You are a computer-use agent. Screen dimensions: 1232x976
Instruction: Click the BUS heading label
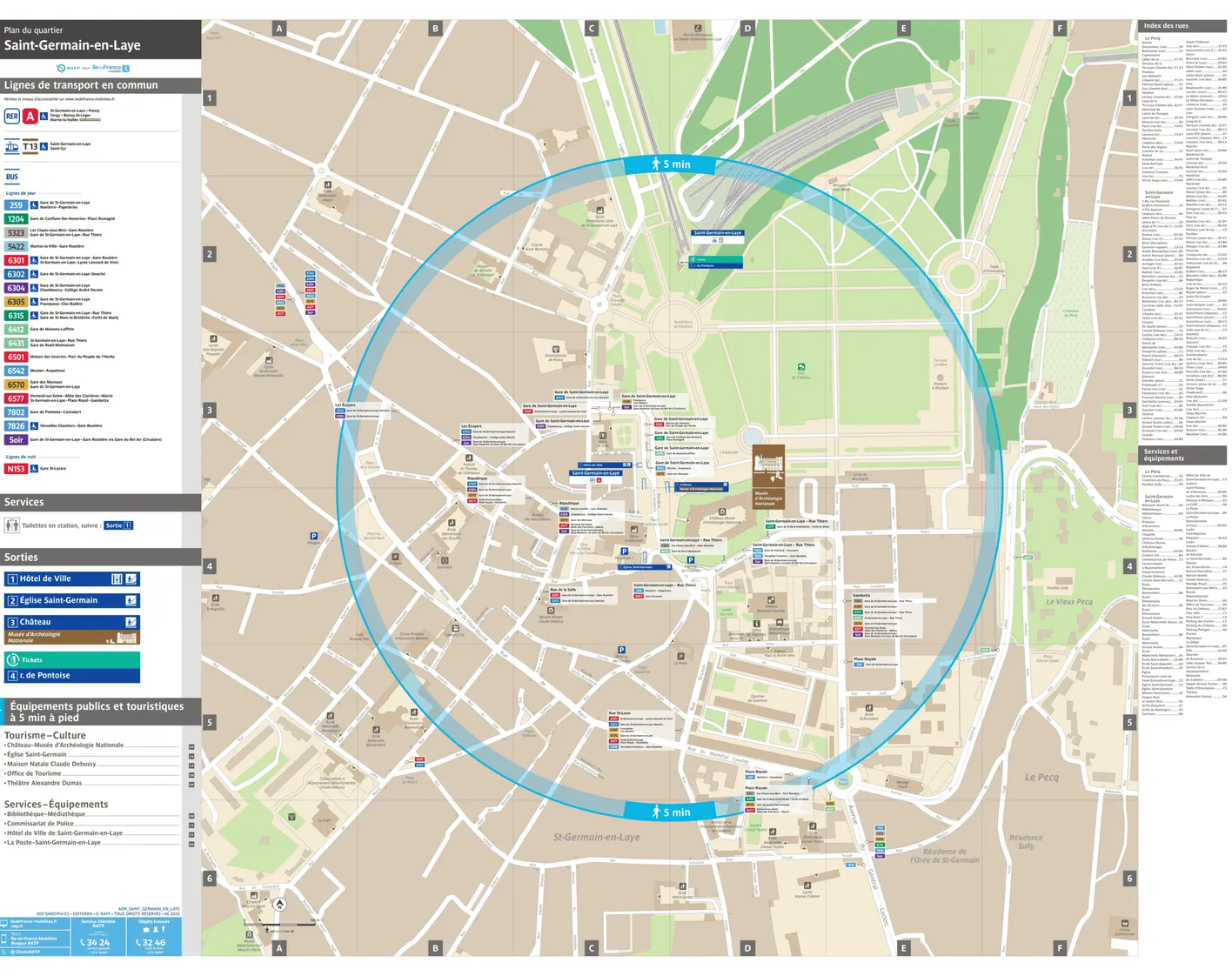point(12,177)
